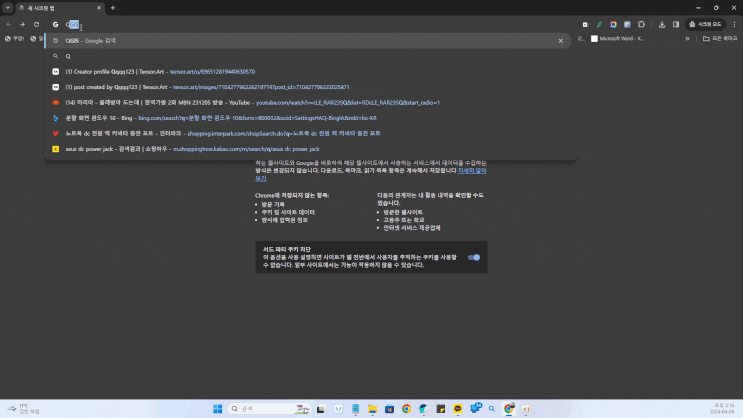The image size is (743, 418).
Task: Click the blue image extension icon
Action: [627, 24]
